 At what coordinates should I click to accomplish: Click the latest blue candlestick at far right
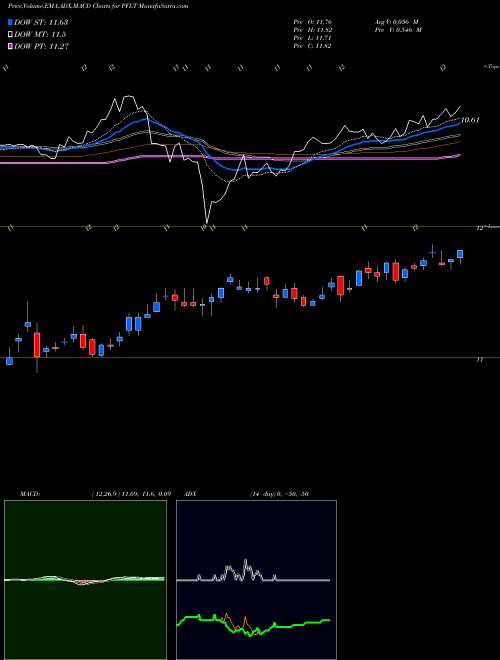coord(460,254)
